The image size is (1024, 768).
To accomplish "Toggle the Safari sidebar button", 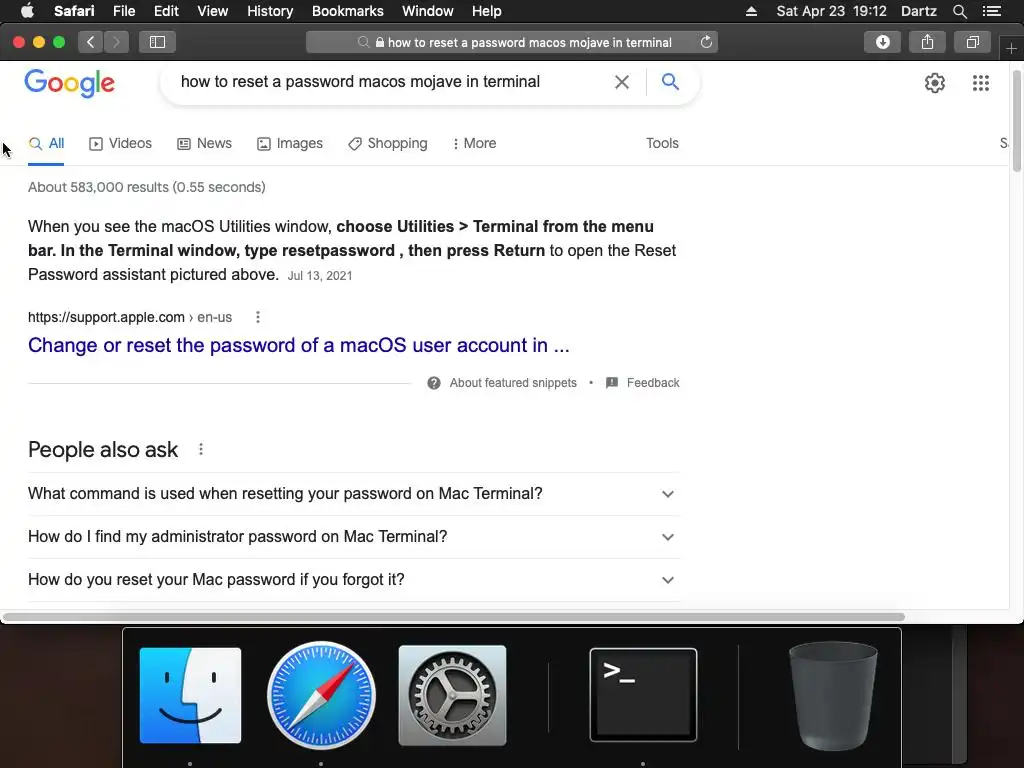I will pos(157,42).
